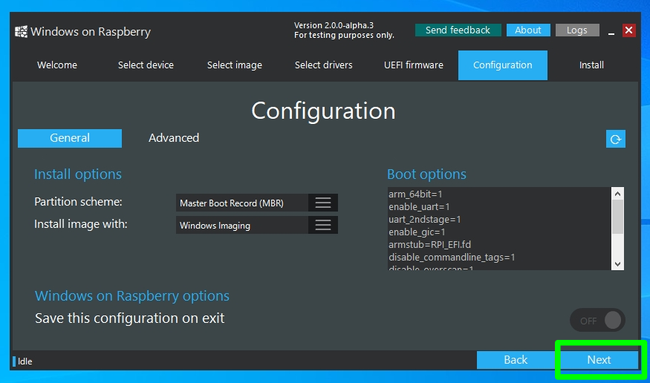Click the boot options scrollbar thumb
Image resolution: width=650 pixels, height=383 pixels.
click(617, 217)
